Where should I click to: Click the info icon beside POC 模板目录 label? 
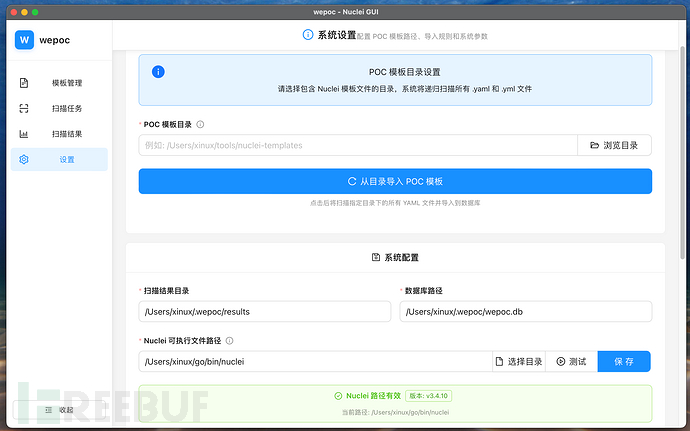point(201,125)
